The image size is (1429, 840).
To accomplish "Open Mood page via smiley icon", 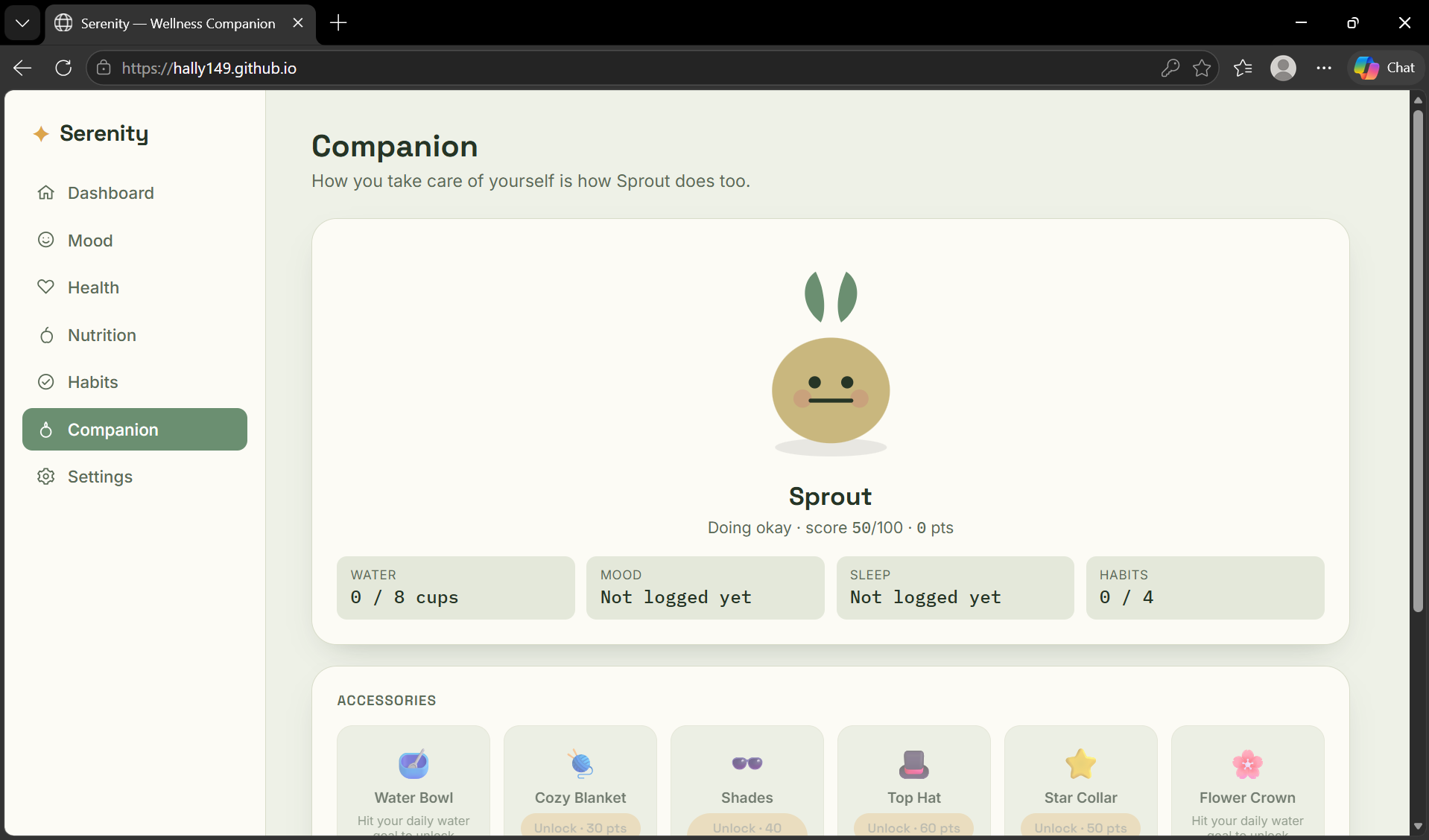I will 46,240.
